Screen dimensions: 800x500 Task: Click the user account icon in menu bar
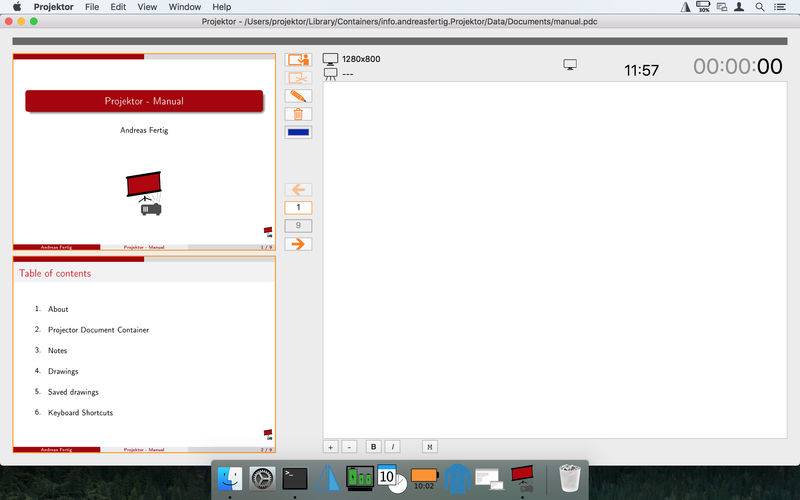739,7
